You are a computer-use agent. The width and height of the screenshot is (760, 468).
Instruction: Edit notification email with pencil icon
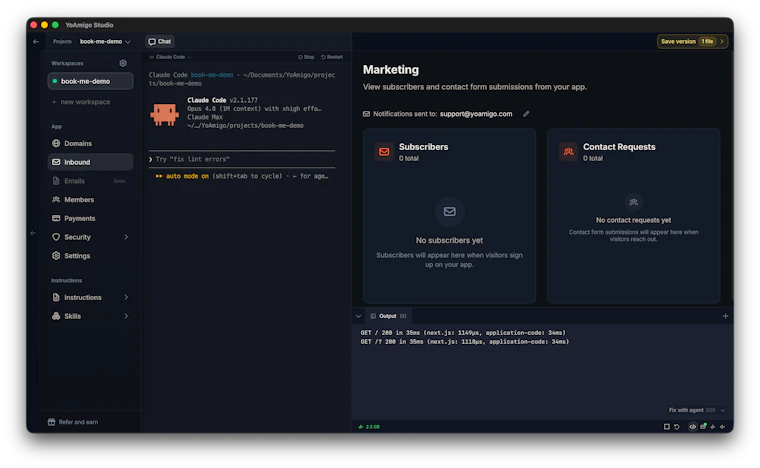[526, 114]
